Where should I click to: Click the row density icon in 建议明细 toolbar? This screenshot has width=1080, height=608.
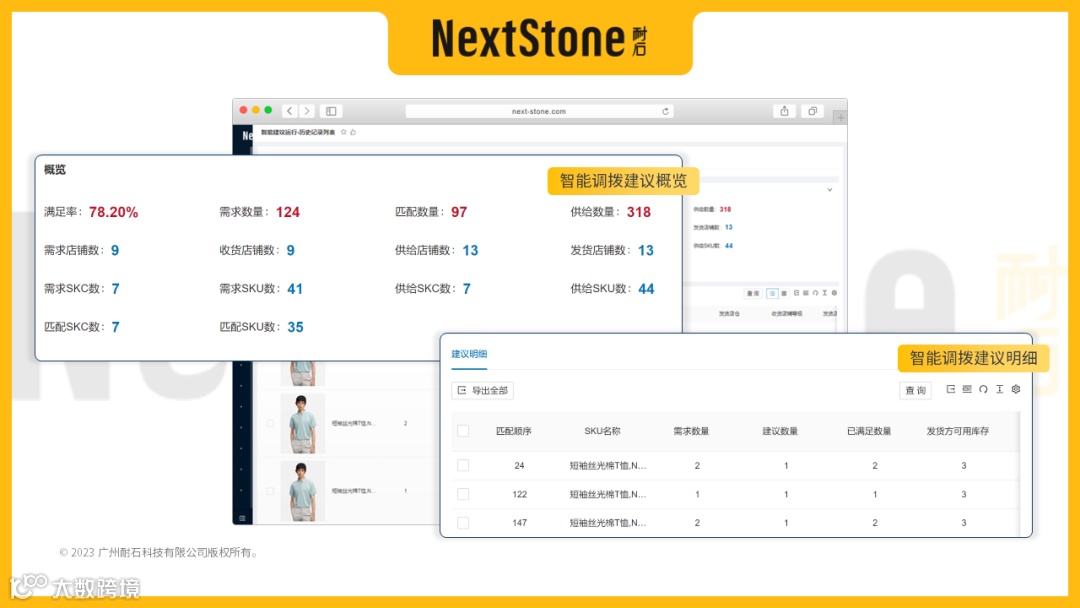[x=967, y=389]
